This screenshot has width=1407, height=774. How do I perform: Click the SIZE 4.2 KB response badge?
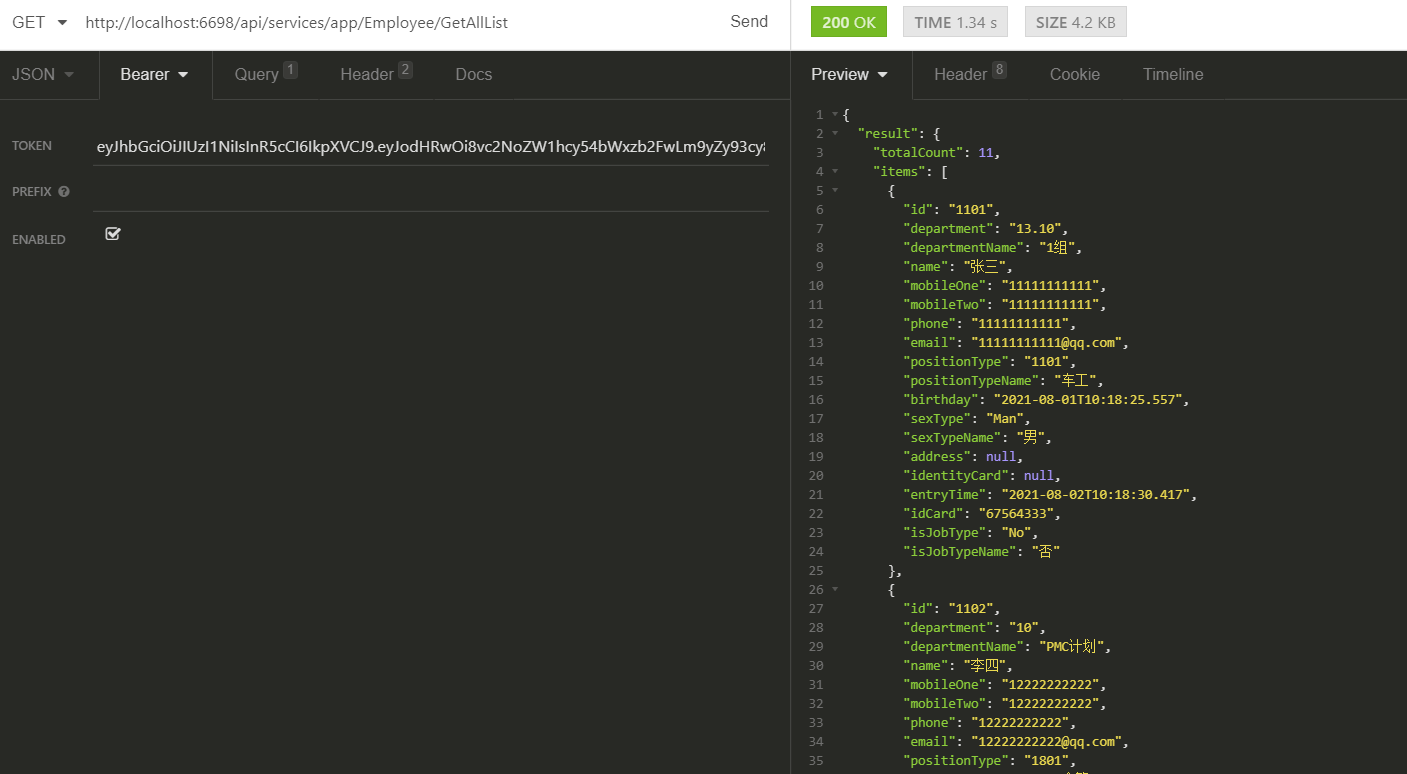tap(1075, 20)
